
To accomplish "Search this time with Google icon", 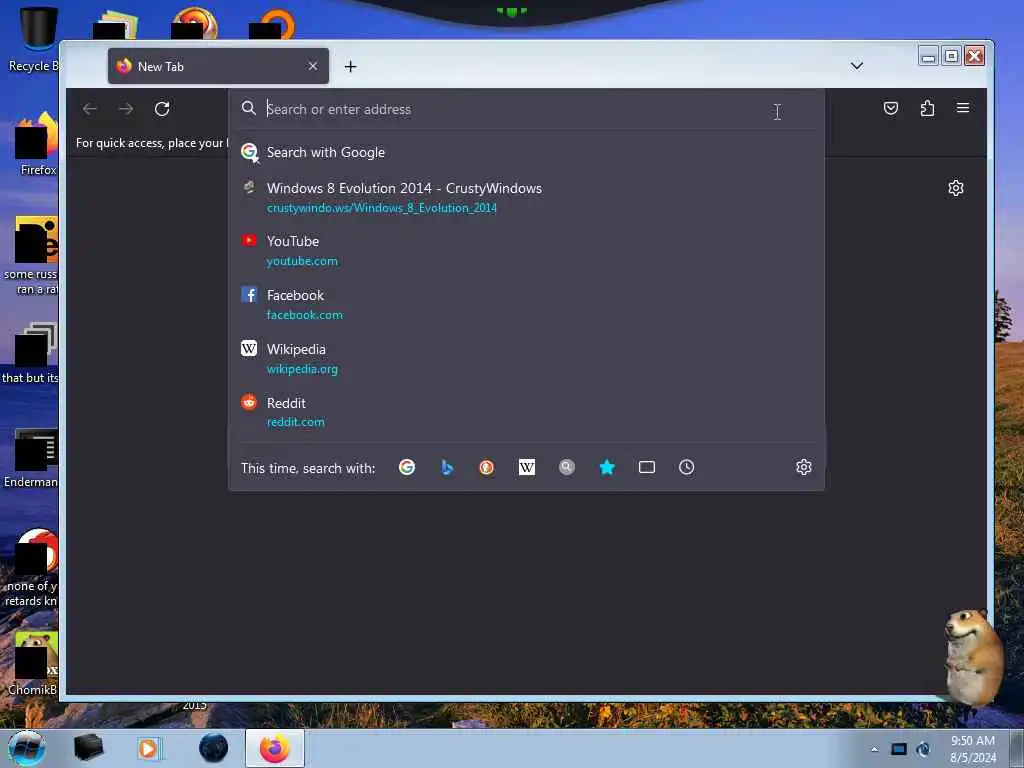I will (407, 468).
